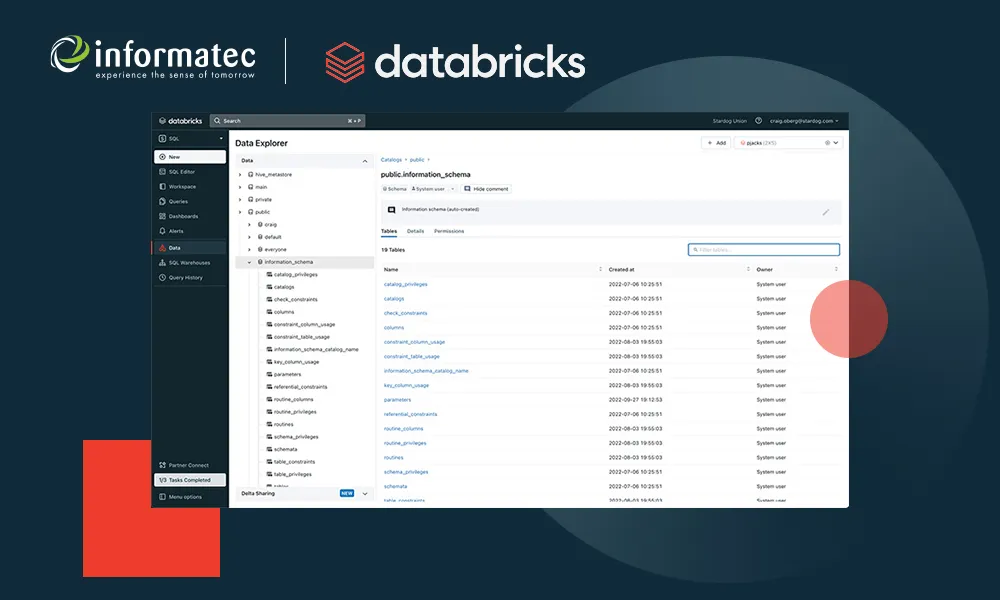Click the Filter tables input field
This screenshot has height=600, width=1000.
[764, 250]
